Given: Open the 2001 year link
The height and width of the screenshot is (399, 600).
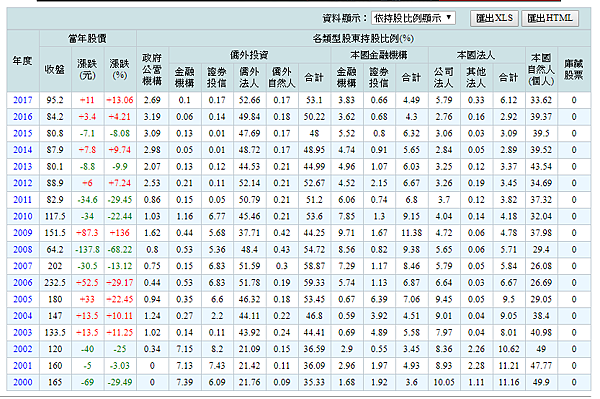Looking at the screenshot, I should (23, 366).
